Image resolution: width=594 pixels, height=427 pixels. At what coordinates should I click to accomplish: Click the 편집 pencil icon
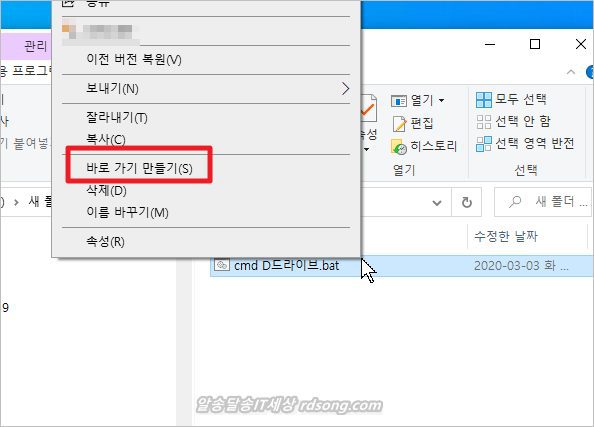pyautogui.click(x=399, y=124)
